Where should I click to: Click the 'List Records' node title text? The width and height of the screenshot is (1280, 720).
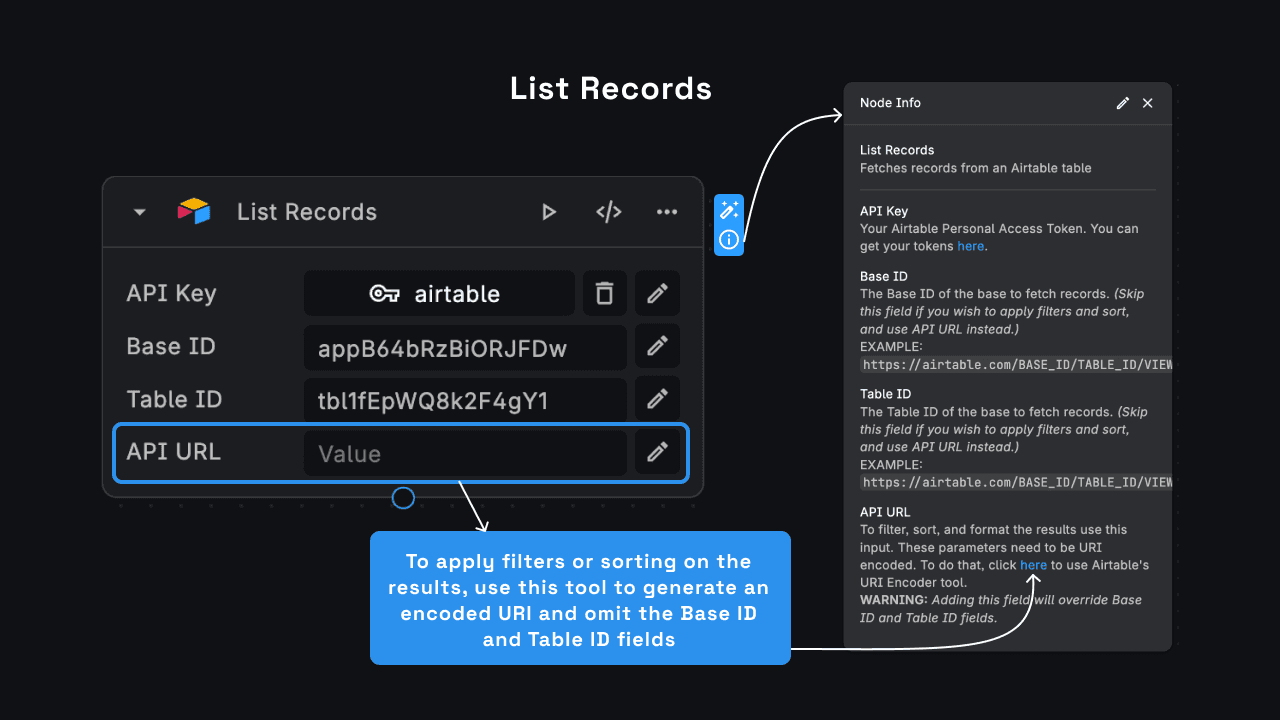click(x=307, y=212)
